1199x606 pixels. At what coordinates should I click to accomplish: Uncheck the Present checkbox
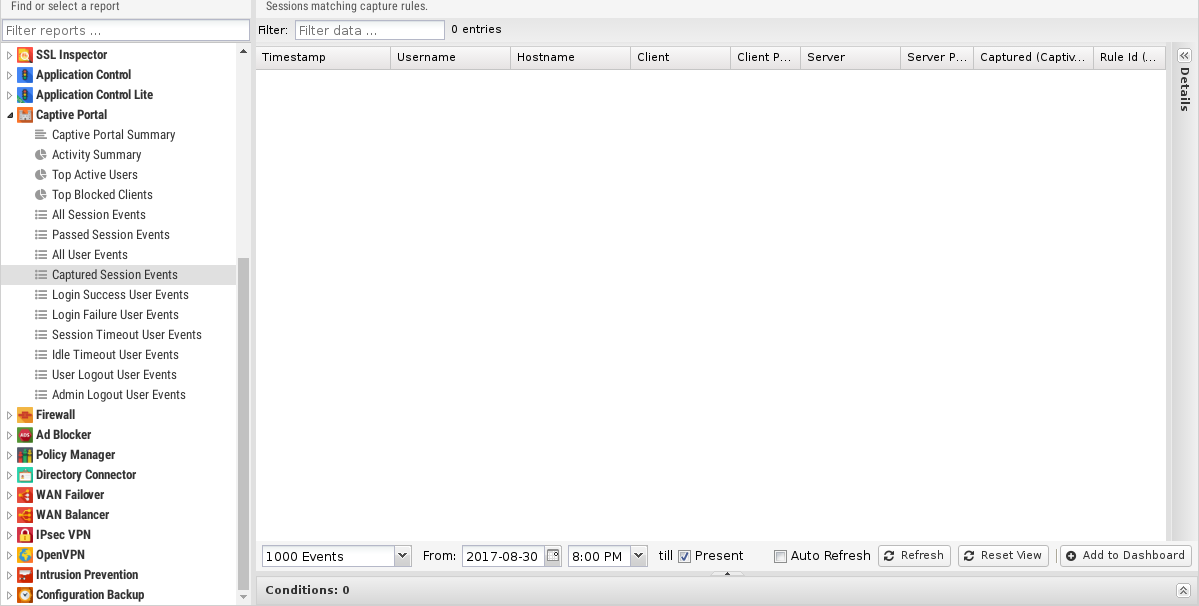[684, 556]
